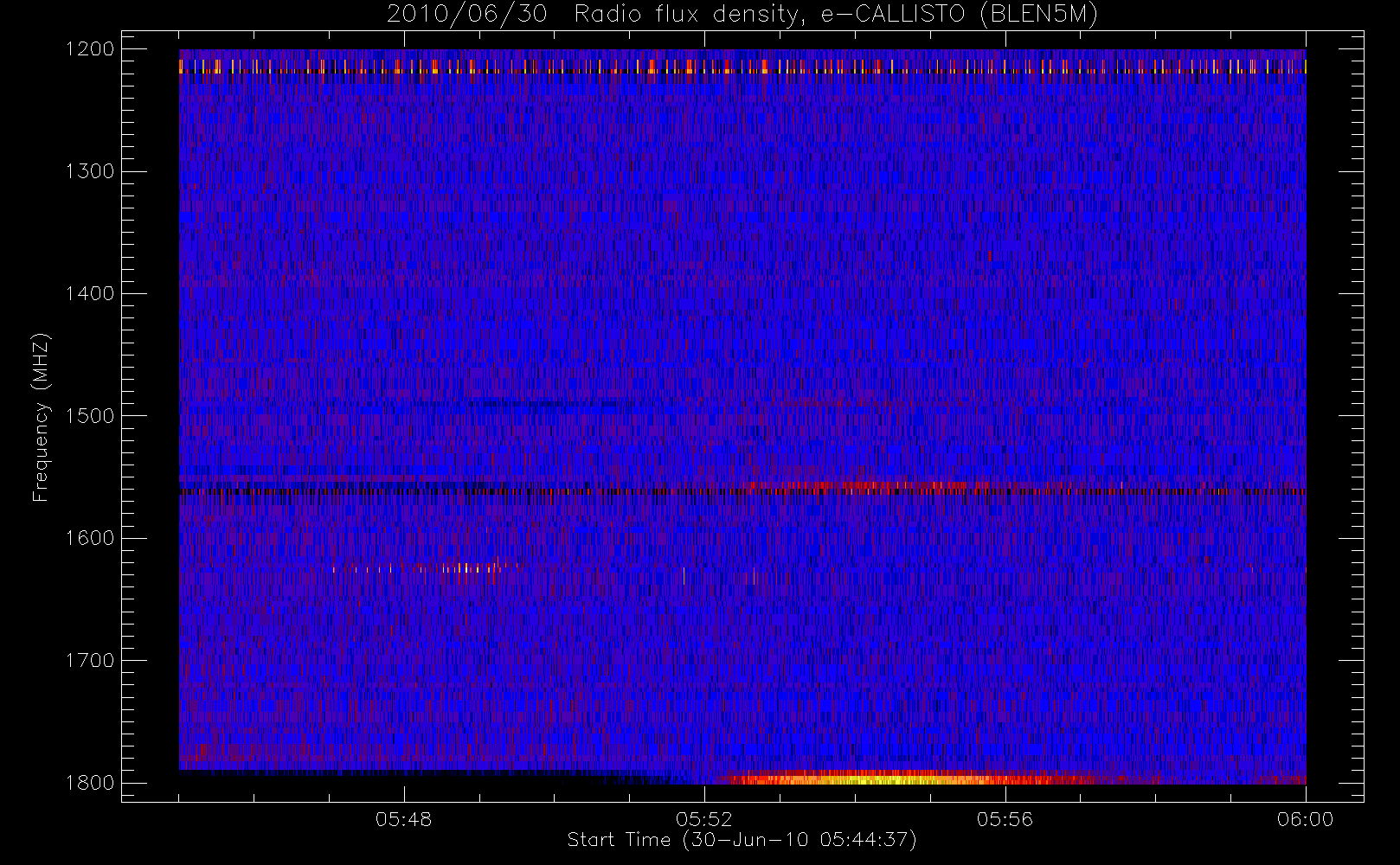The width and height of the screenshot is (1400, 865).
Task: Click the 'Frequency (MHZ)' y-axis label
Action: coord(41,417)
